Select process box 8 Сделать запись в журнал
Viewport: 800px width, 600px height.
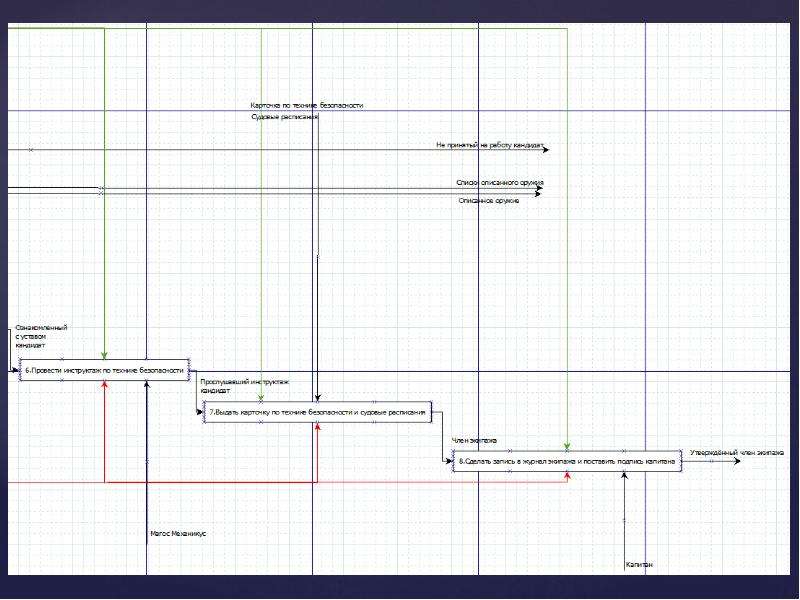[x=567, y=461]
